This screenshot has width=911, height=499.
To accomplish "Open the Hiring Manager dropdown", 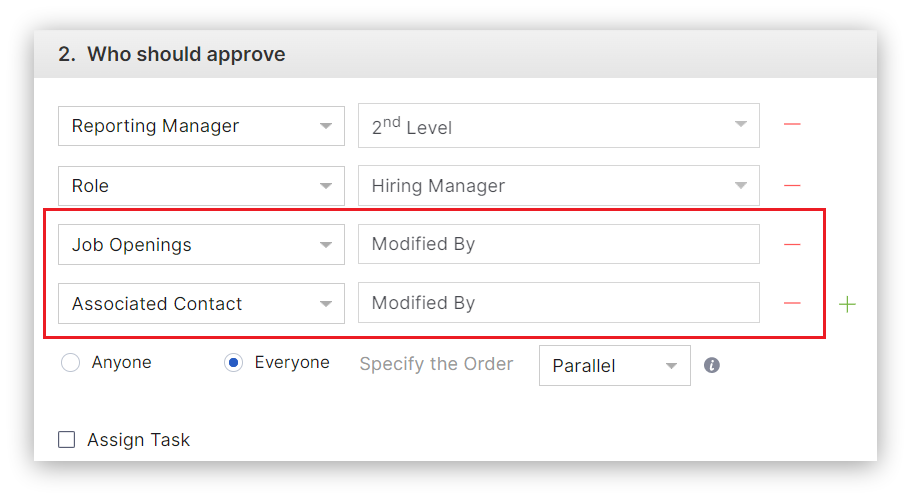I will [x=558, y=186].
